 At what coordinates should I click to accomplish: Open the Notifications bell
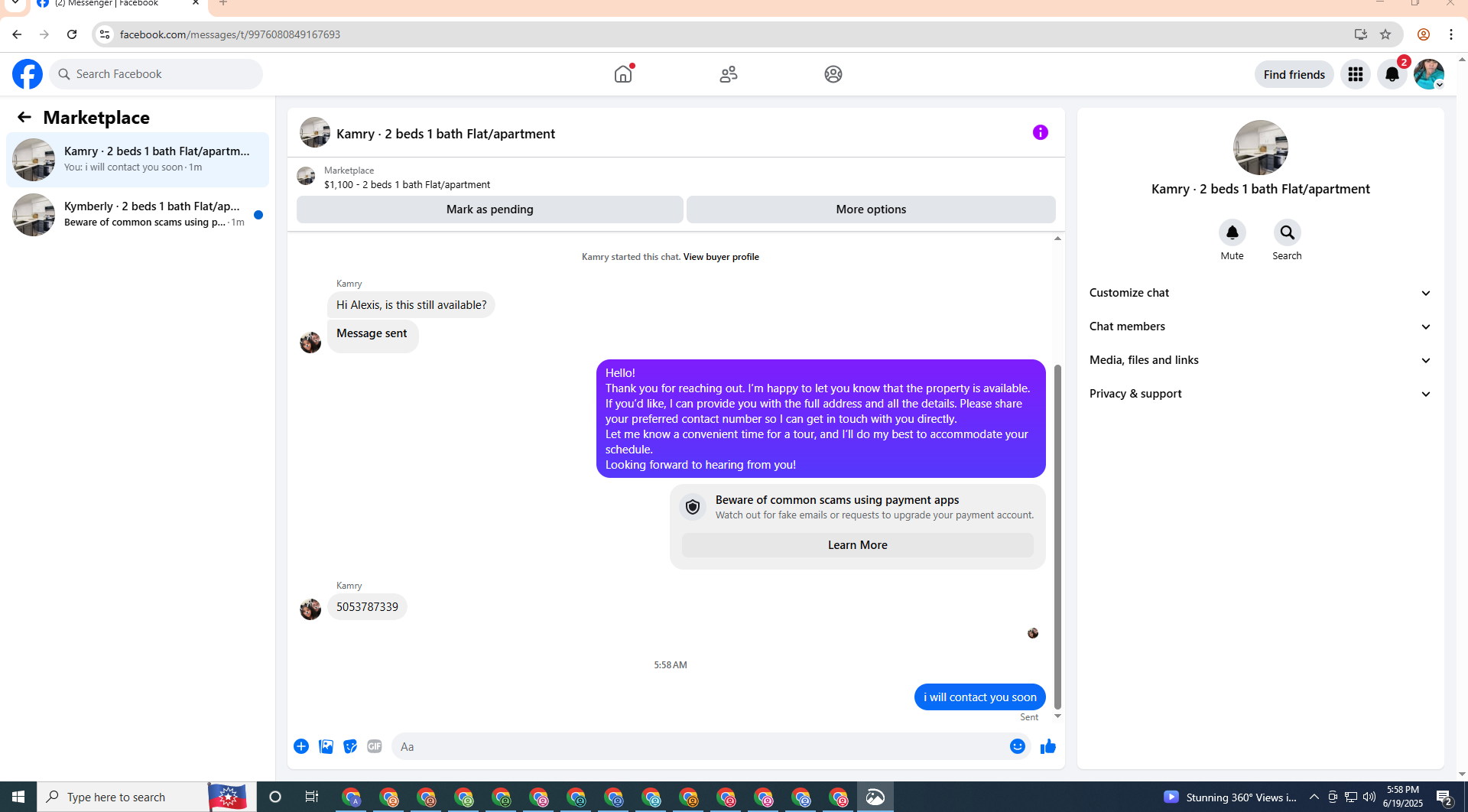1392,74
